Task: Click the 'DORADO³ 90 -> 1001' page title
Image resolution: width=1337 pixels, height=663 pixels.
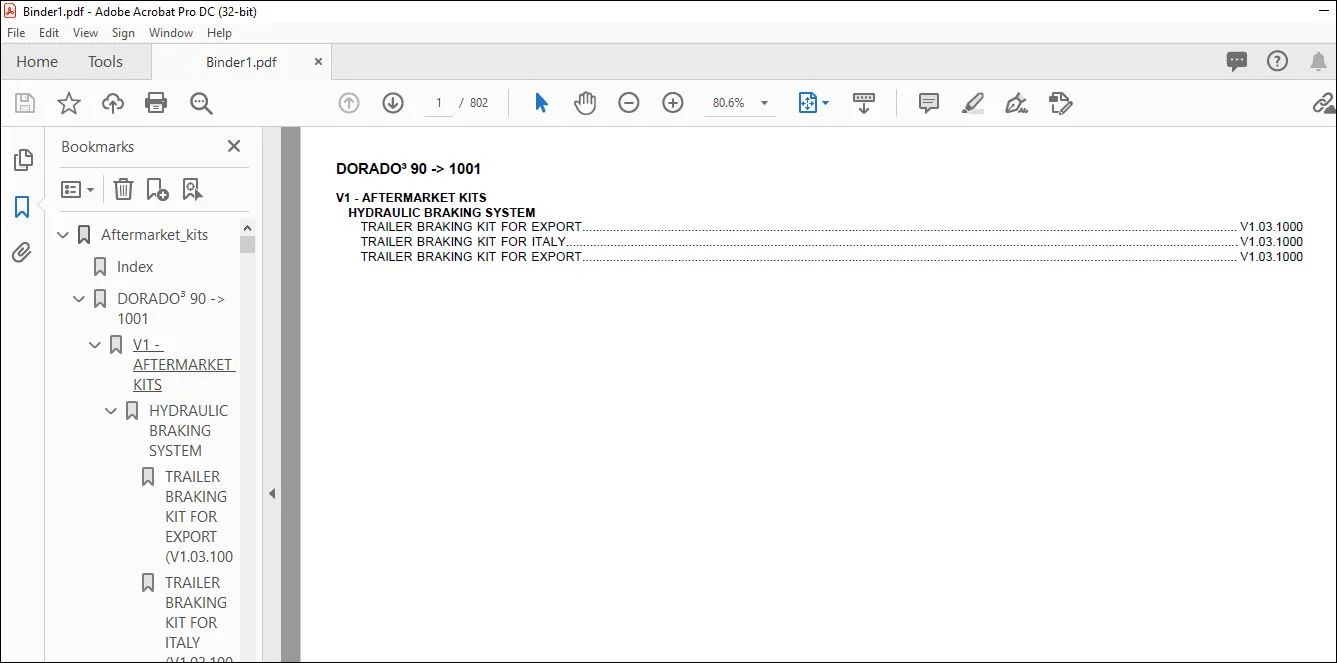Action: click(x=408, y=169)
